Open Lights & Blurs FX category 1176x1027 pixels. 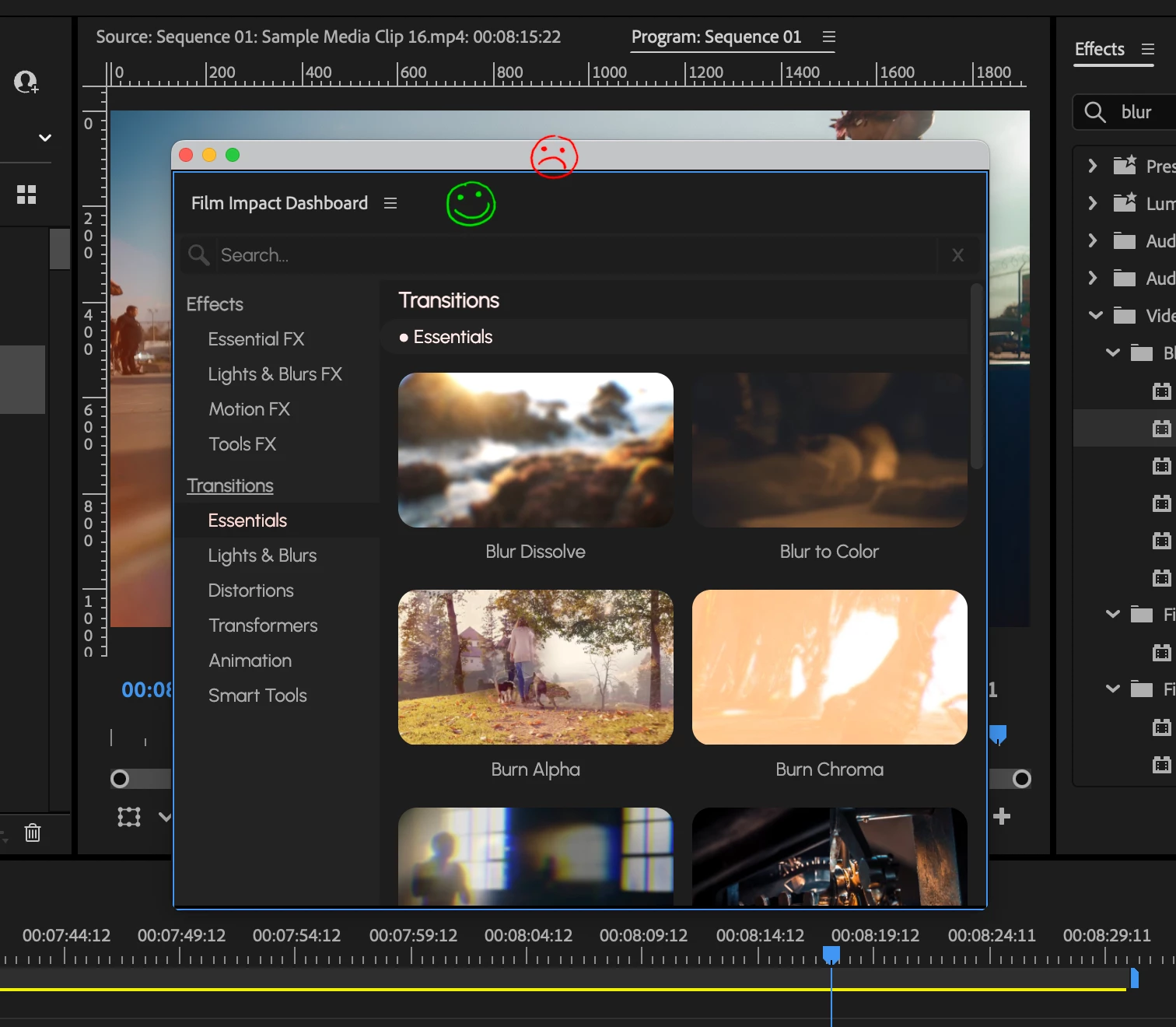pyautogui.click(x=275, y=374)
